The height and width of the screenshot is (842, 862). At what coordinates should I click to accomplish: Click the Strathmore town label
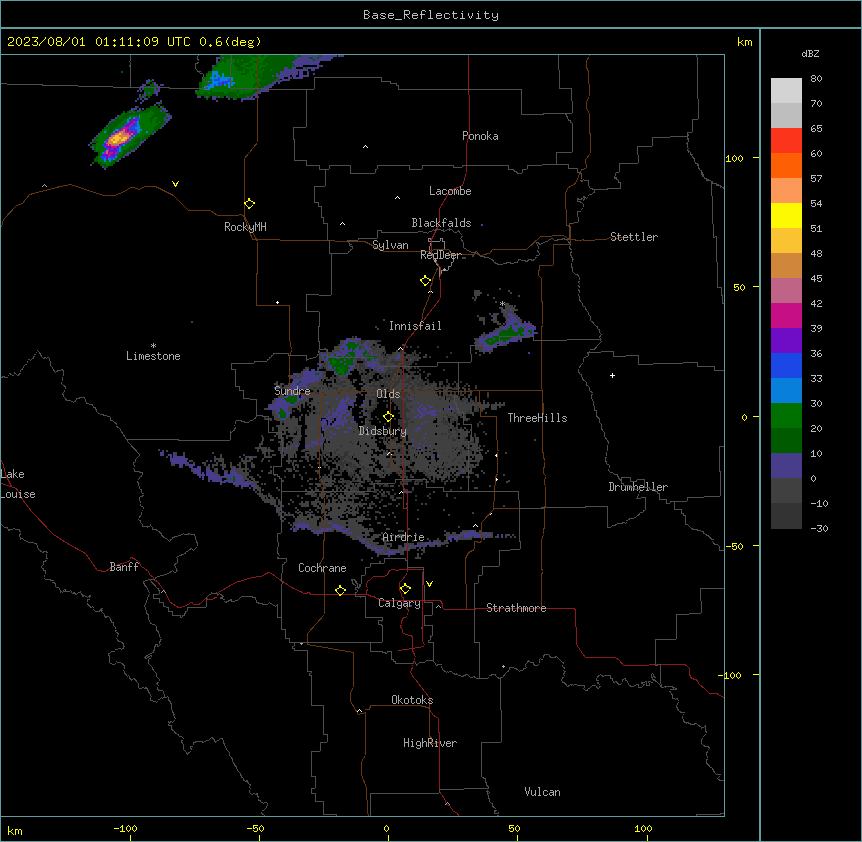tap(516, 608)
